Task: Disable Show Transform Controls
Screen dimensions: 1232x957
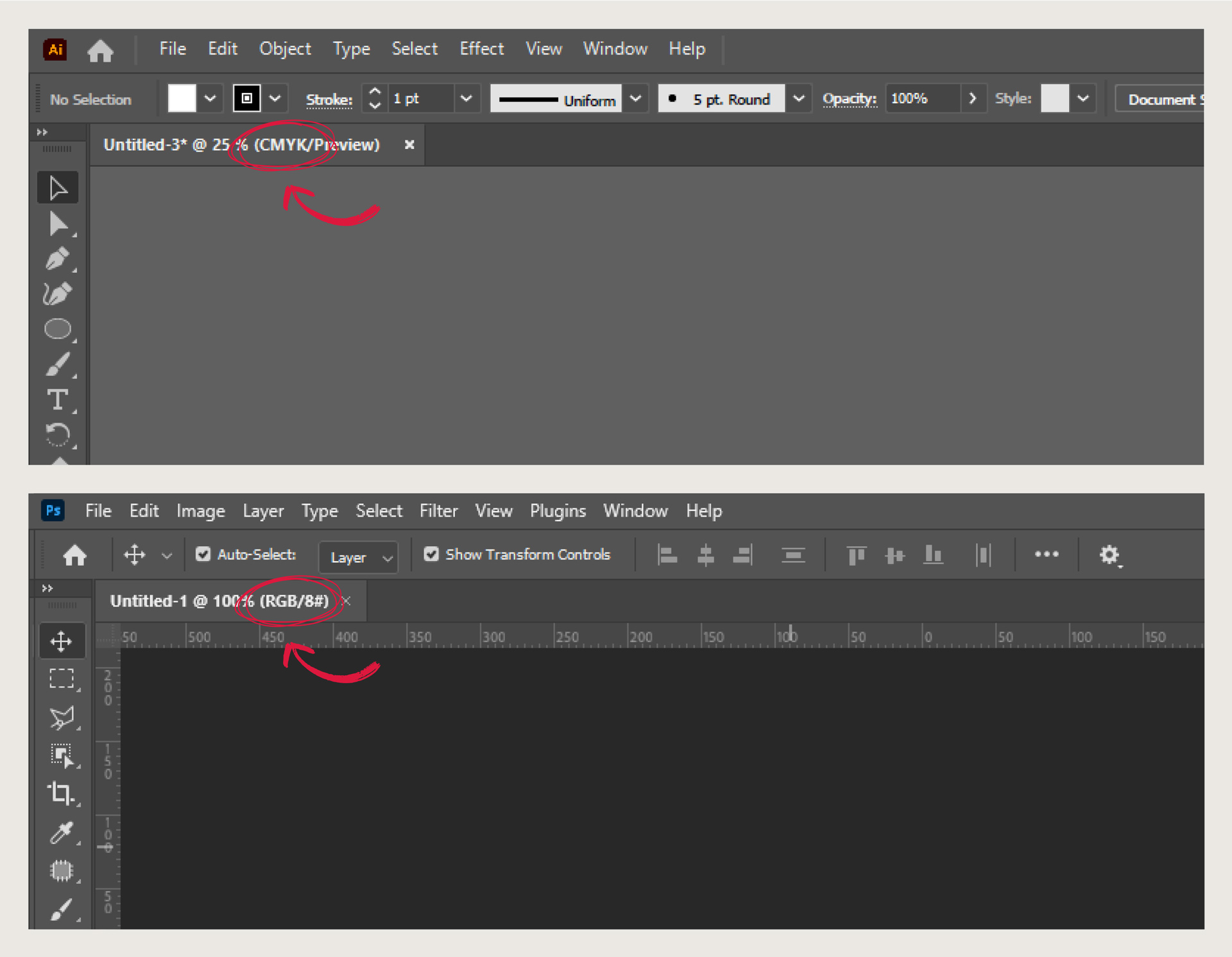Action: point(431,554)
